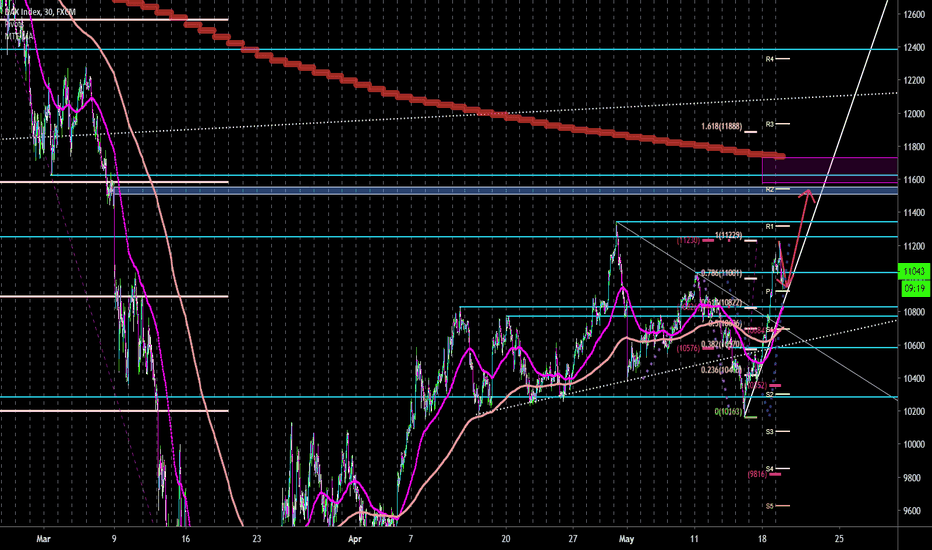The image size is (932, 550).
Task: Select the 10400 price axis label
Action: (914, 378)
